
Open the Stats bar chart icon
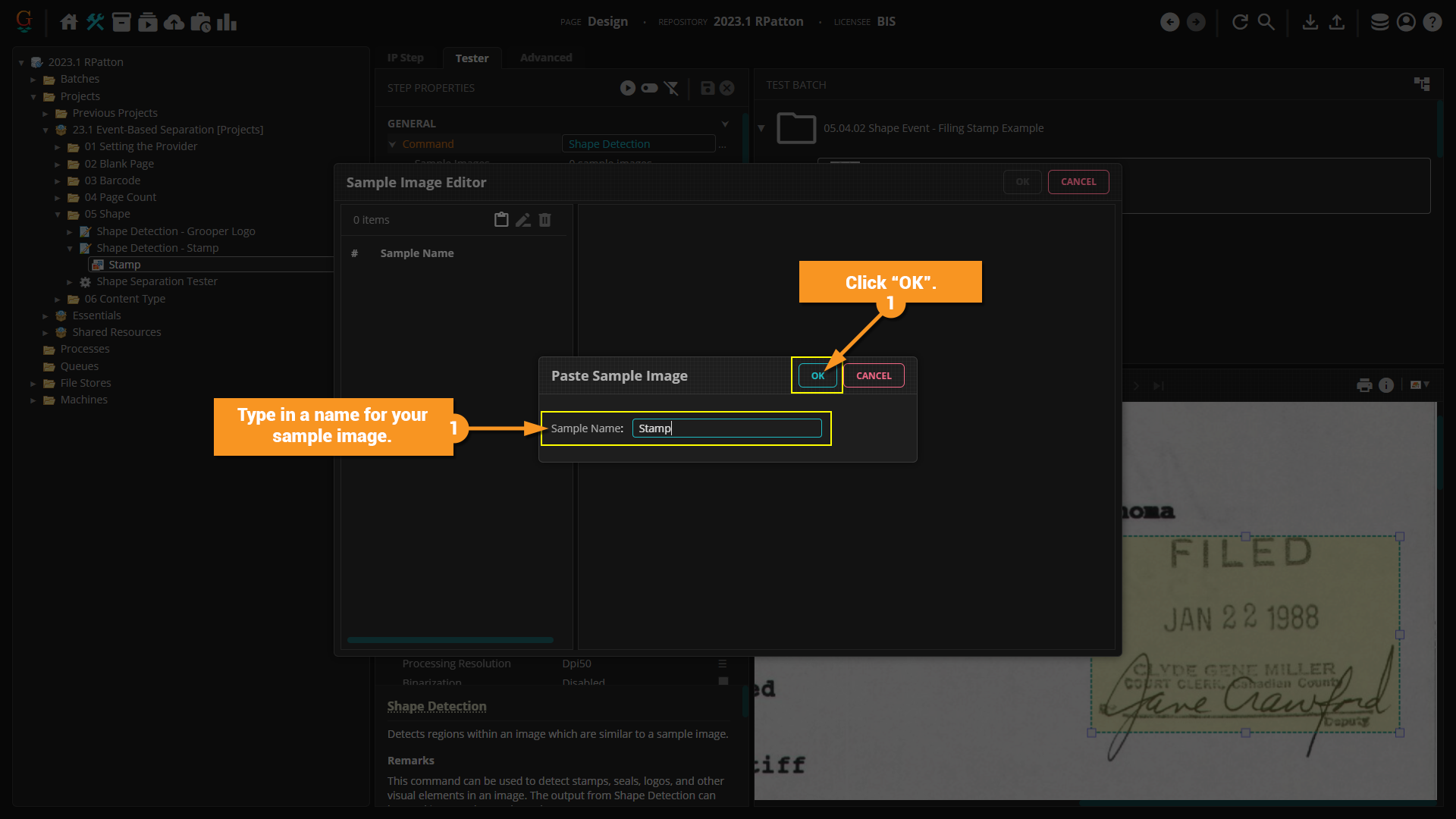(x=227, y=22)
